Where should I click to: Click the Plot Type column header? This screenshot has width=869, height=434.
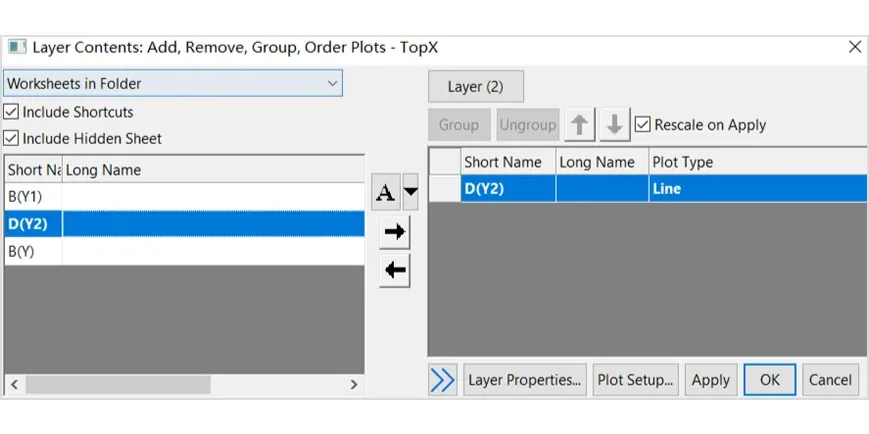tap(757, 162)
